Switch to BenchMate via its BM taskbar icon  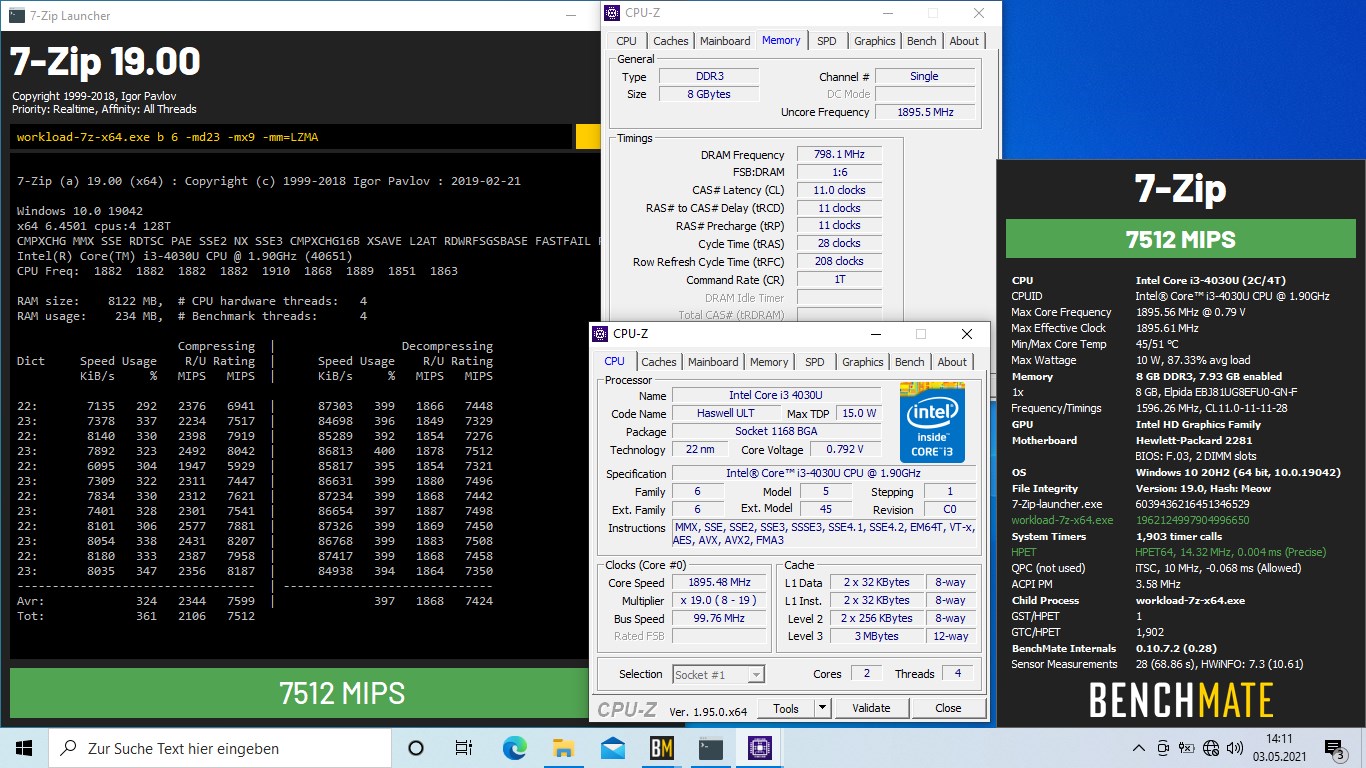pos(661,748)
